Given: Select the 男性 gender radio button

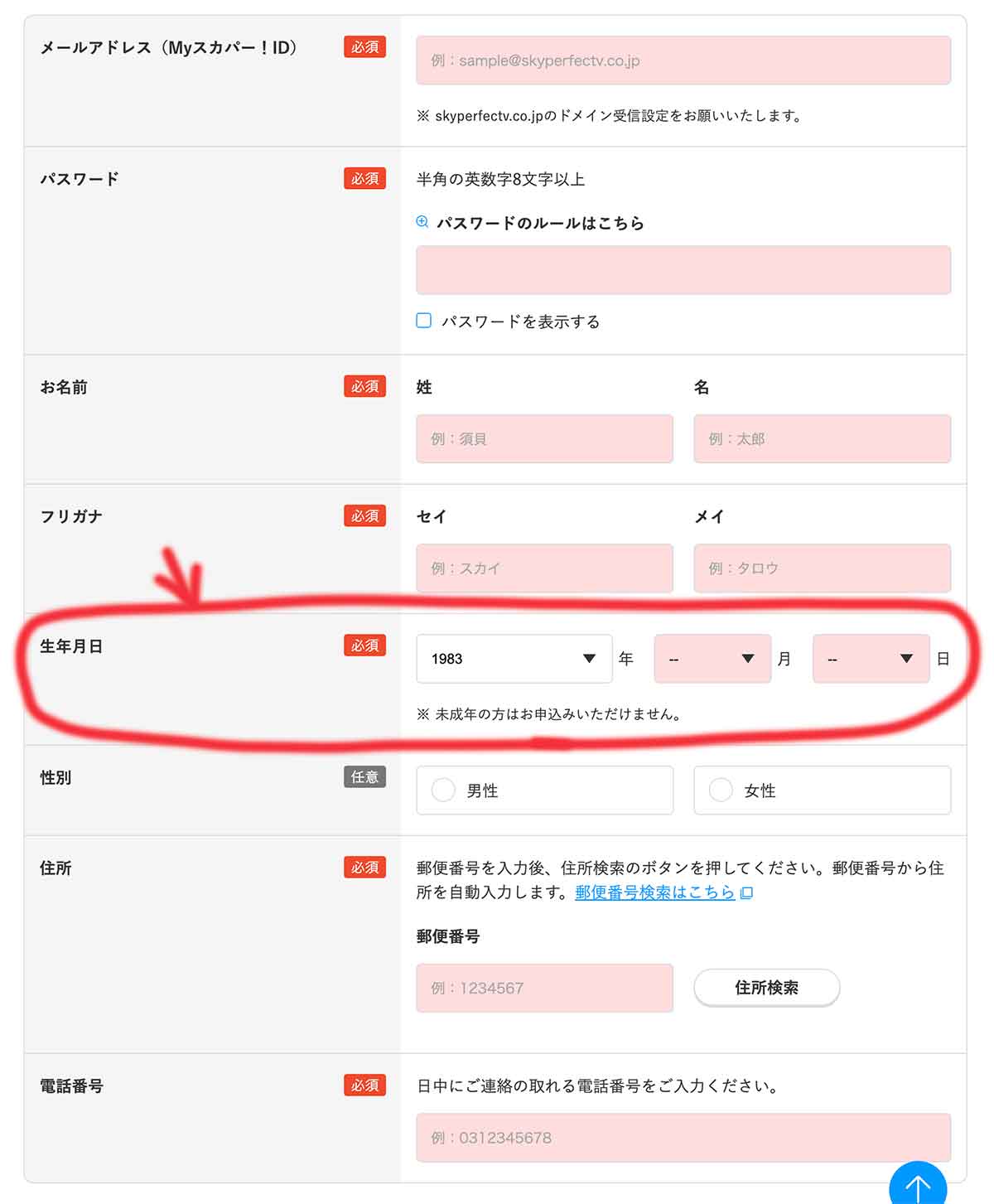Looking at the screenshot, I should click(x=442, y=791).
